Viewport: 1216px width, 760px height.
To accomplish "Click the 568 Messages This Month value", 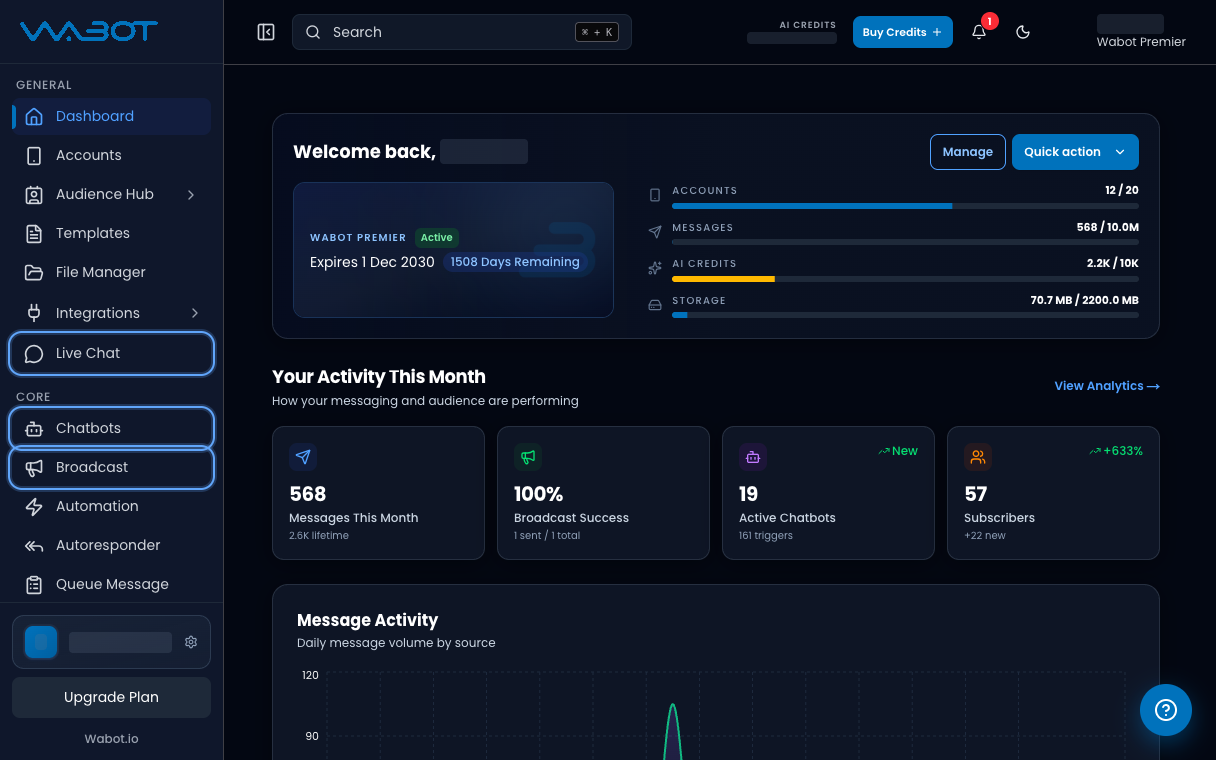I will point(308,494).
